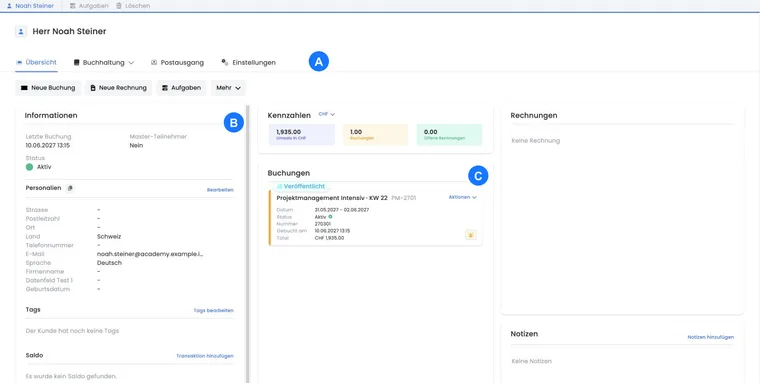760x383 pixels.
Task: Click the person avatar beside Herr Noah Steiner
Action: coord(21,32)
